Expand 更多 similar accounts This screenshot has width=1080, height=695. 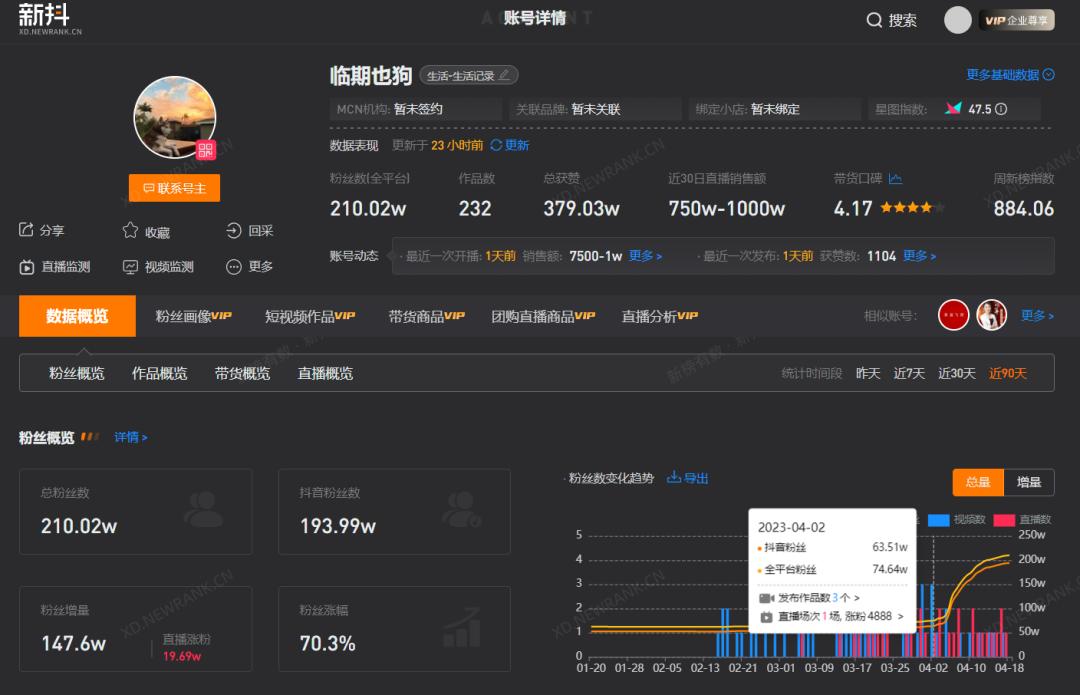[1037, 315]
